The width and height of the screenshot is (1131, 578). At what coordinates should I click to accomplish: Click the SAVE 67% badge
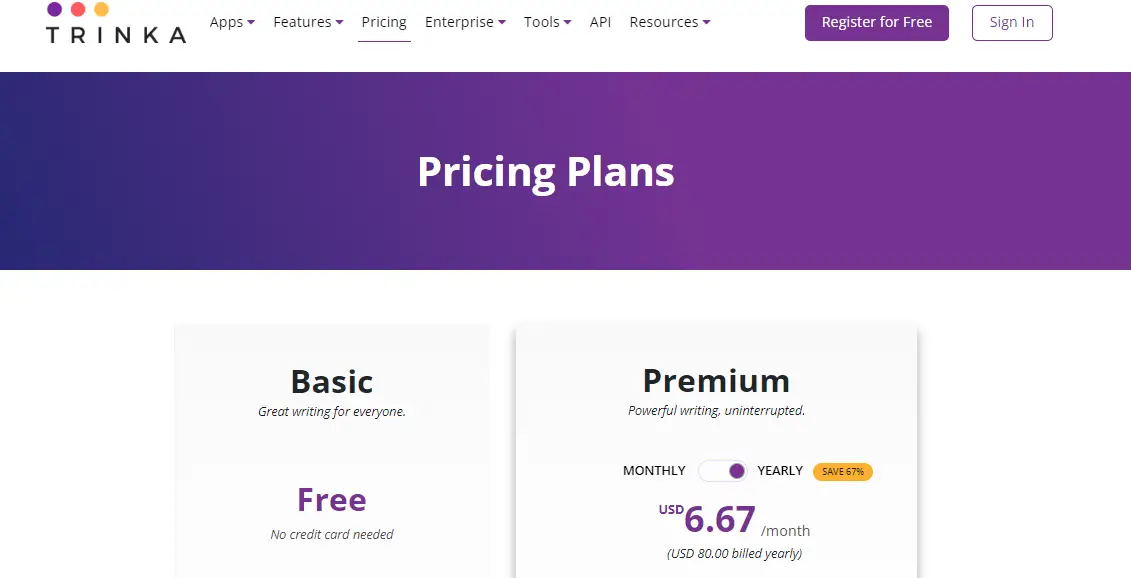point(843,472)
